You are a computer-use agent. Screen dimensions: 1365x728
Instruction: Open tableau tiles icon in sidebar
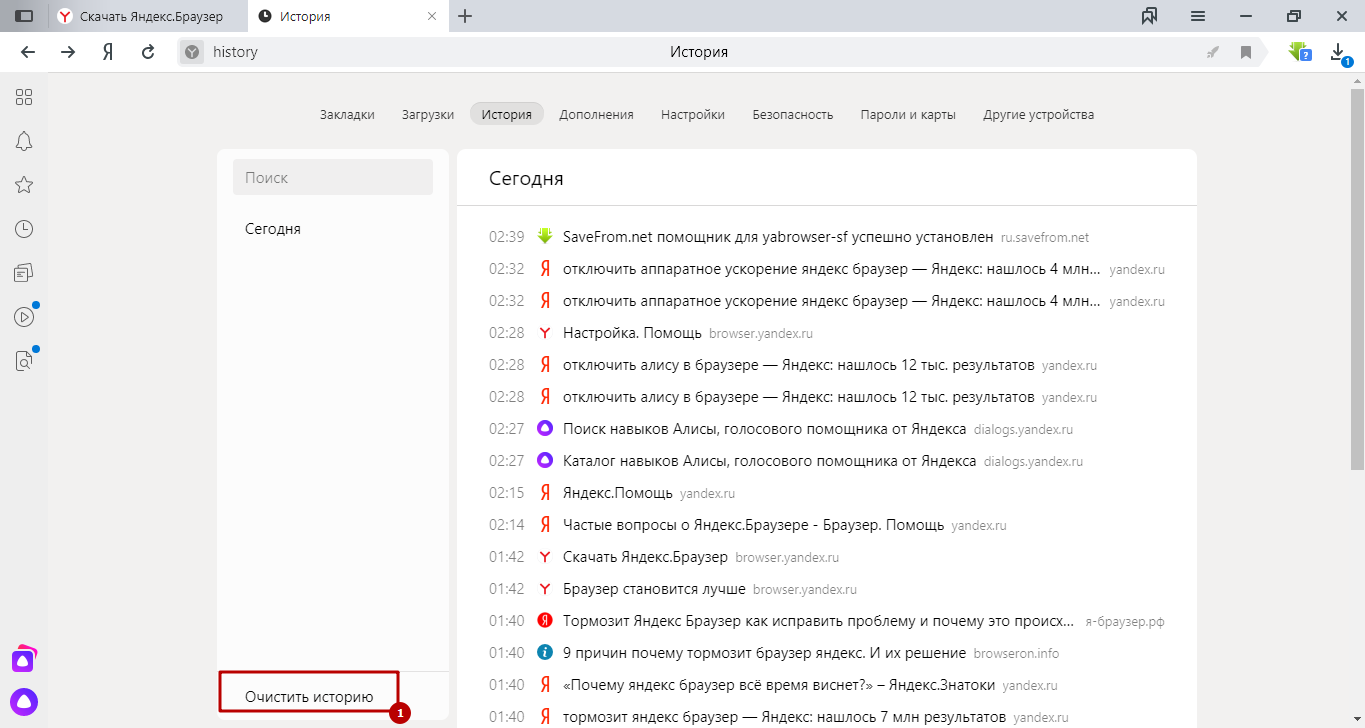point(24,97)
